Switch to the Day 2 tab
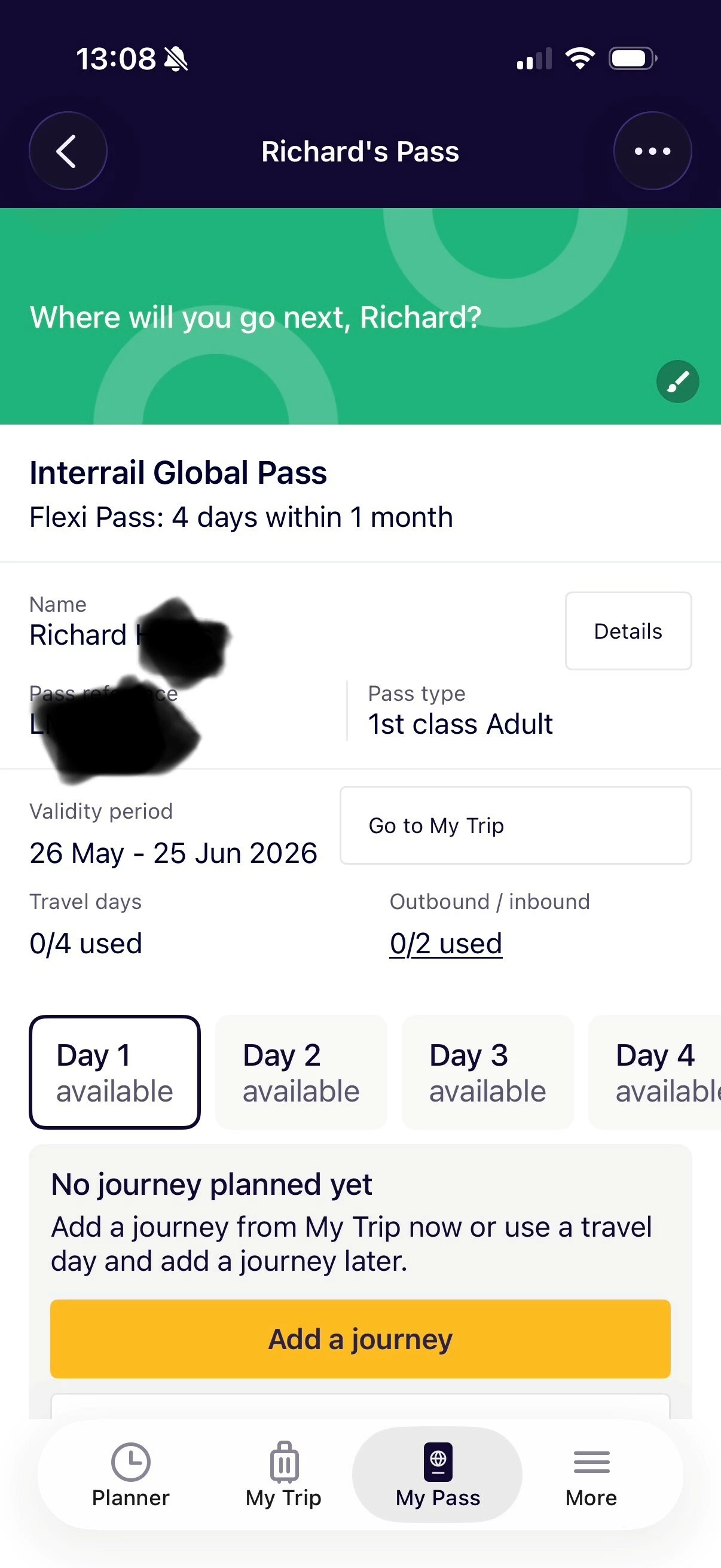The image size is (721, 1568). [x=301, y=1071]
